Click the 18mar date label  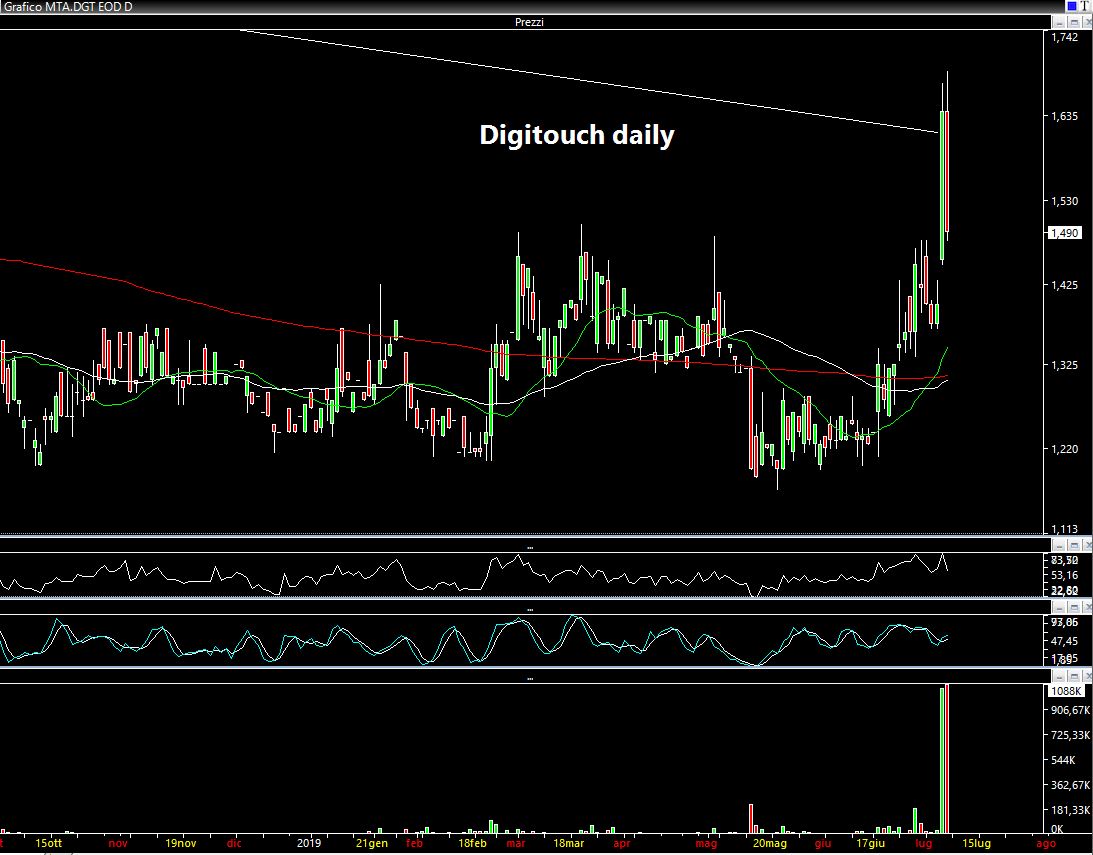[x=568, y=843]
